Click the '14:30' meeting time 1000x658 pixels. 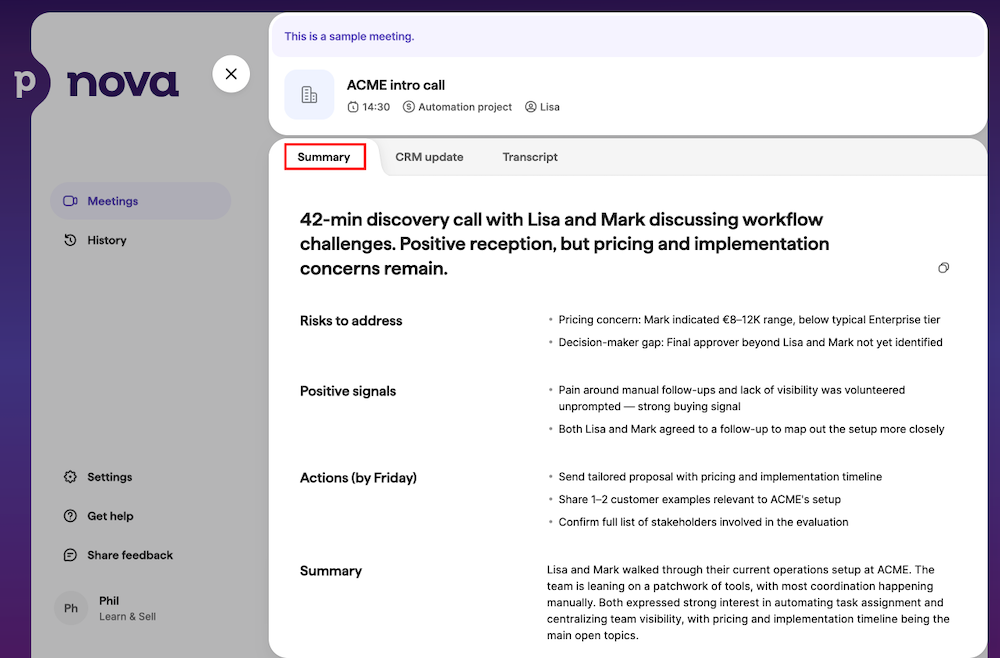[x=376, y=107]
